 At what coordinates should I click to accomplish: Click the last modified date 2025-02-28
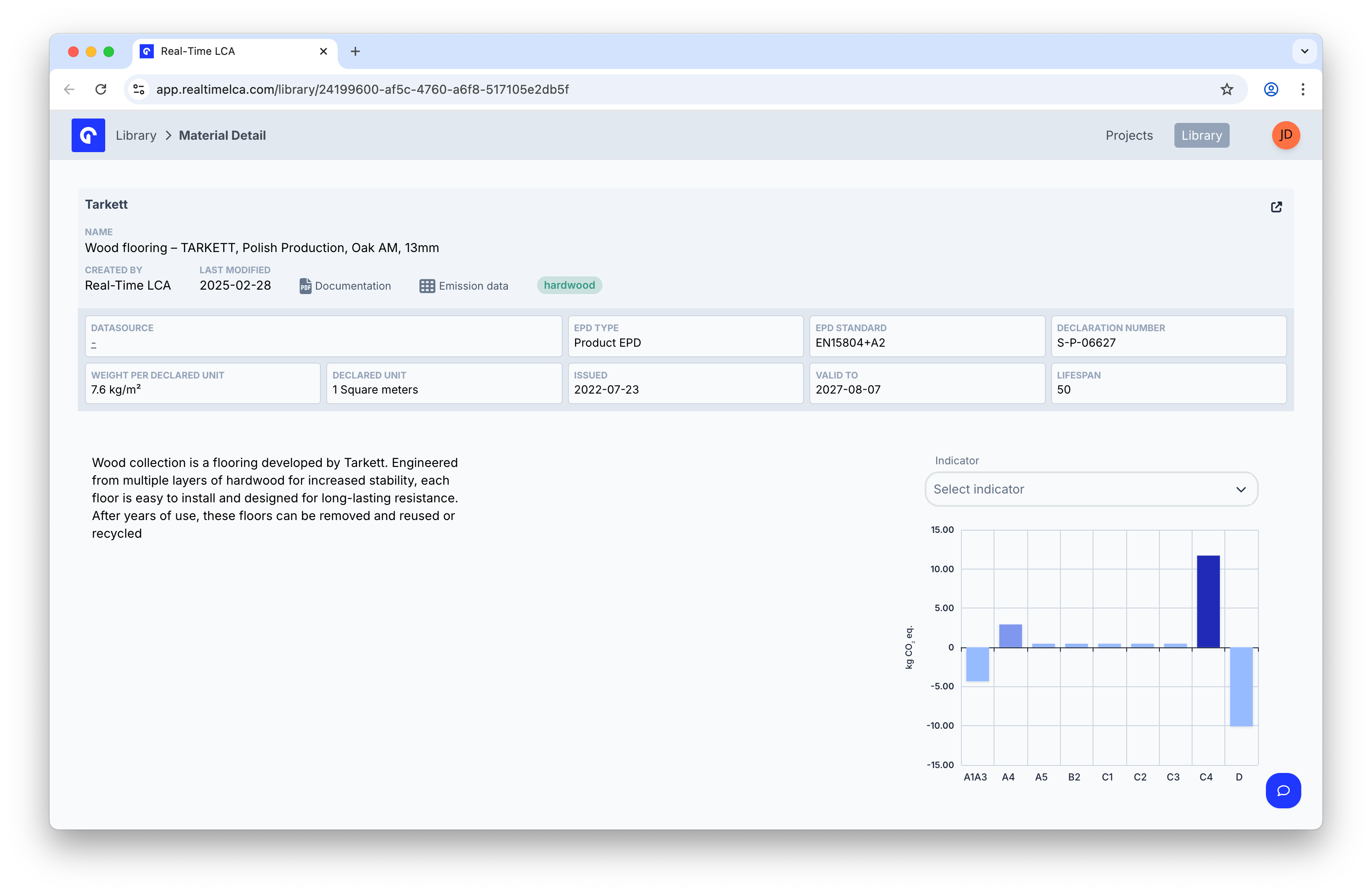(x=235, y=286)
